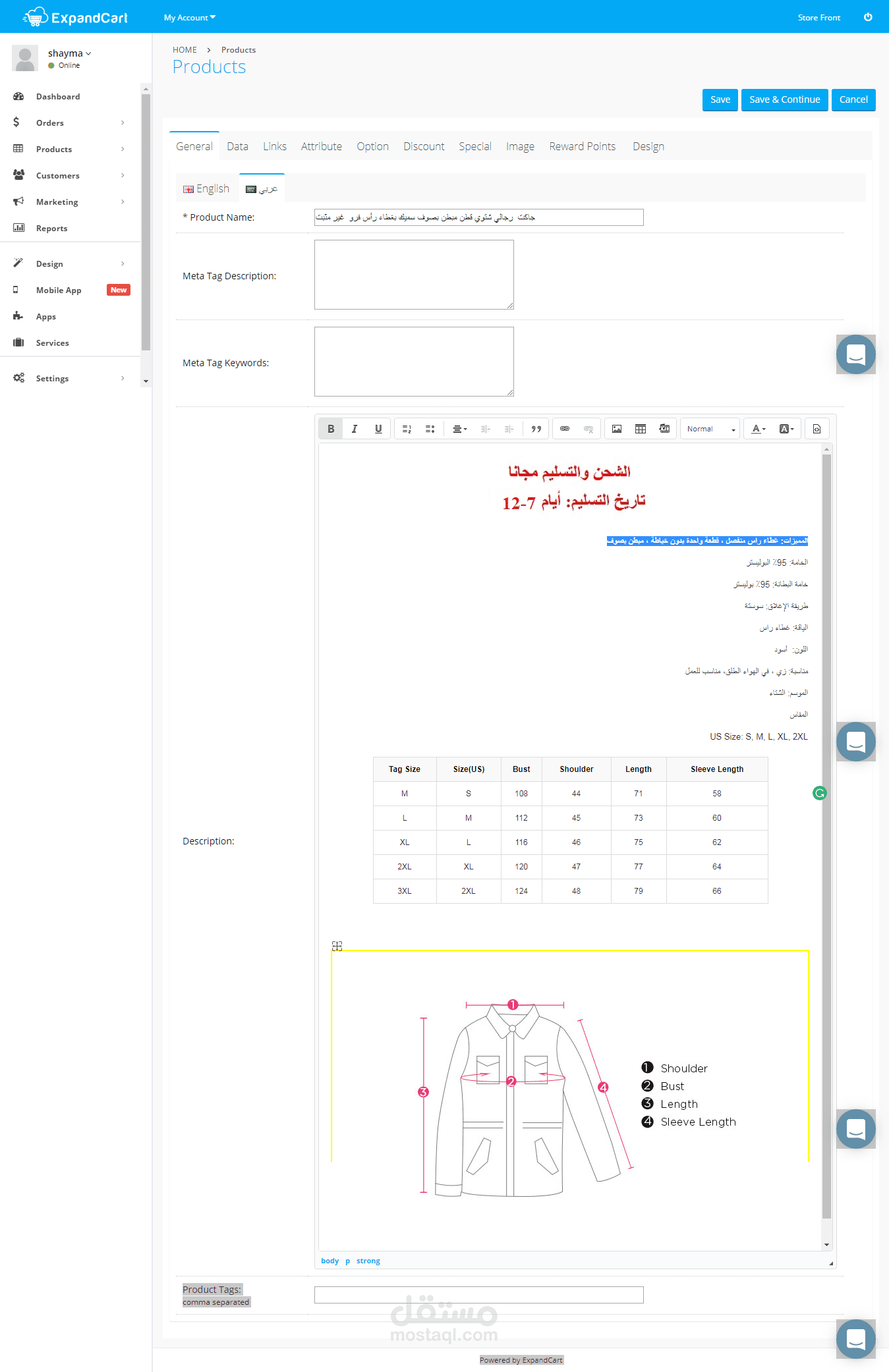
Task: Open the Normal paragraph style dropdown
Action: pyautogui.click(x=710, y=429)
